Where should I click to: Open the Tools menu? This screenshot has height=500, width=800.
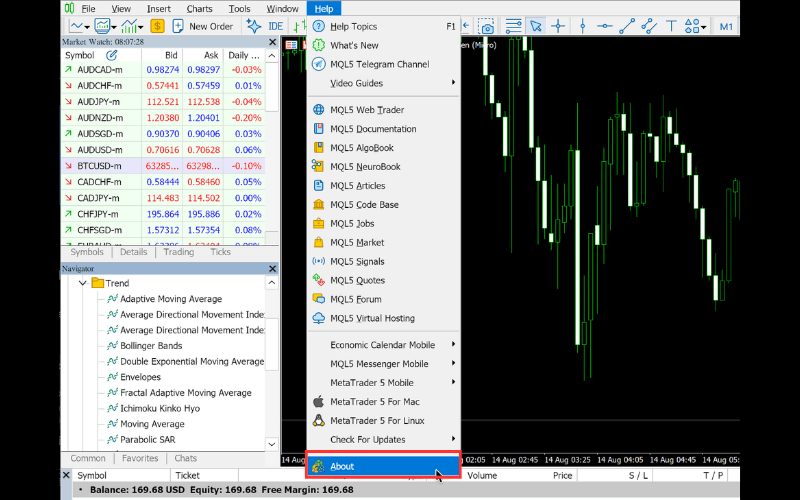tap(239, 9)
